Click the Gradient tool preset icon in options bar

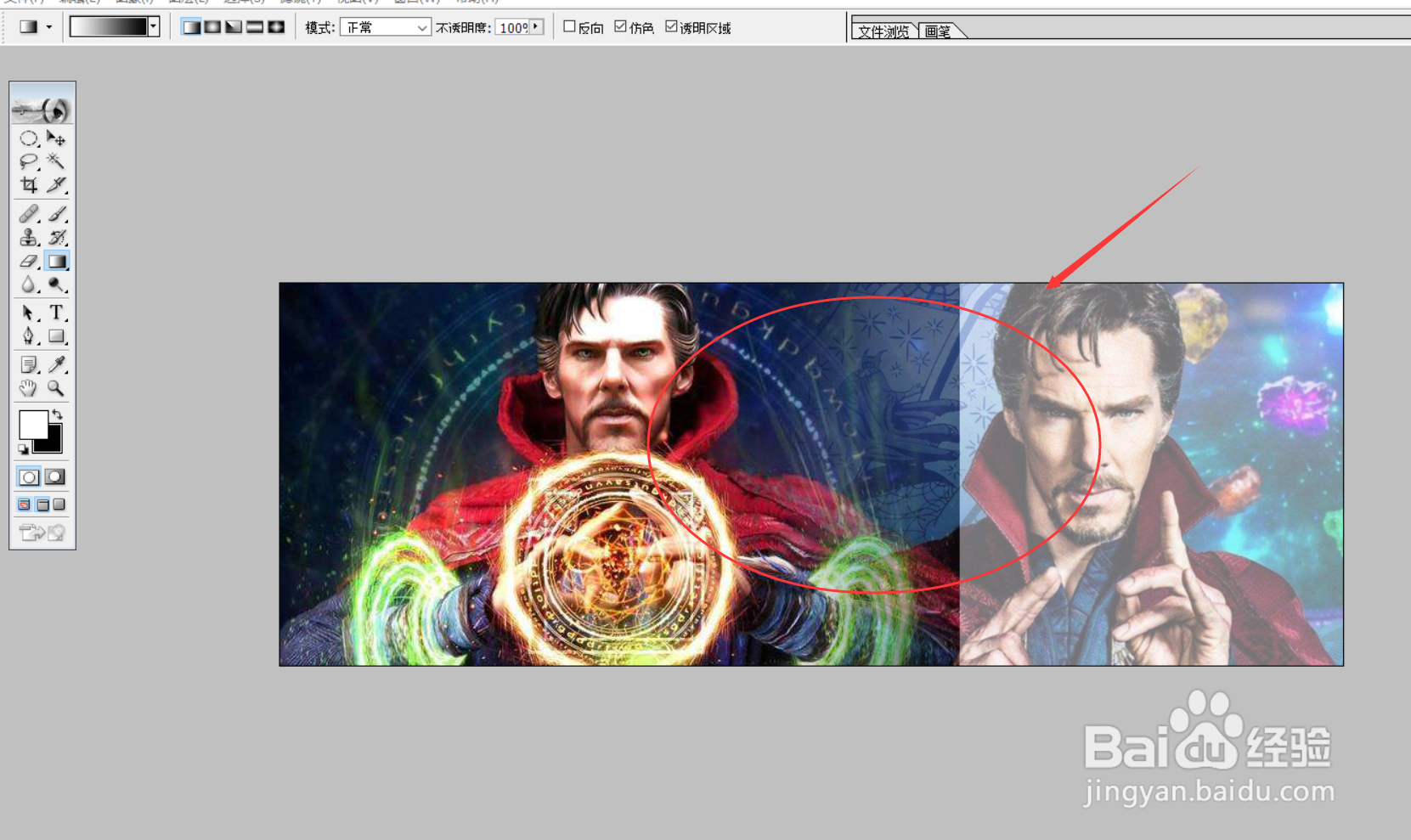(29, 27)
